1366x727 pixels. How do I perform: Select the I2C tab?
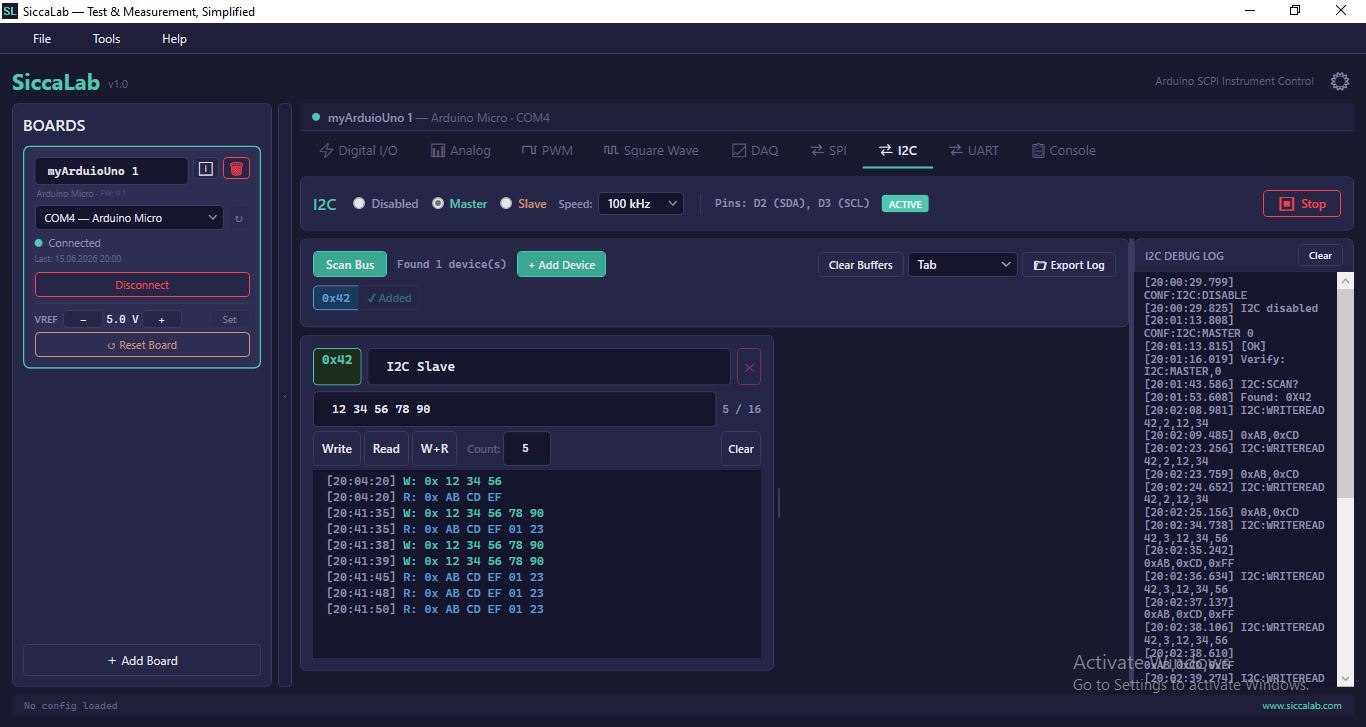(x=897, y=150)
